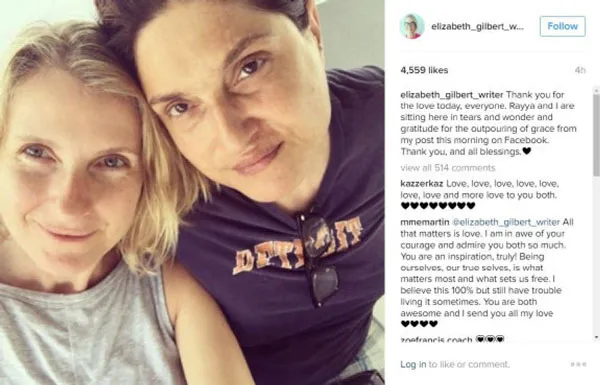
Task: Click the 4h post timestamp
Action: 580,70
